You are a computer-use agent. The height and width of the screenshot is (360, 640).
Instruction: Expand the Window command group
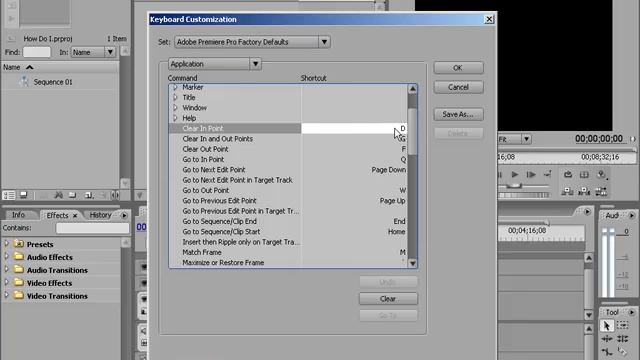(176, 108)
